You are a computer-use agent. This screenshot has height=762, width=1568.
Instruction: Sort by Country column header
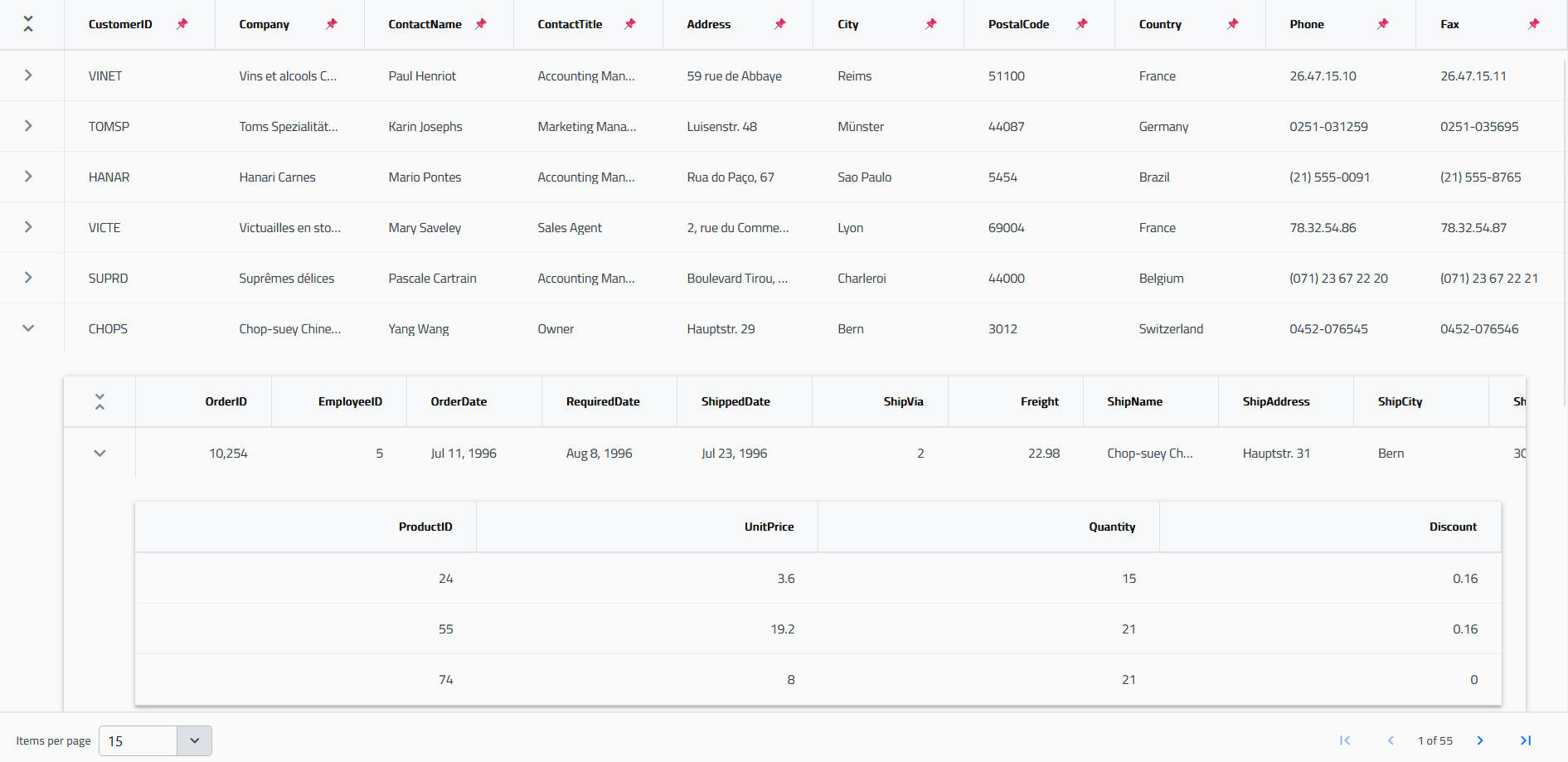[1160, 24]
